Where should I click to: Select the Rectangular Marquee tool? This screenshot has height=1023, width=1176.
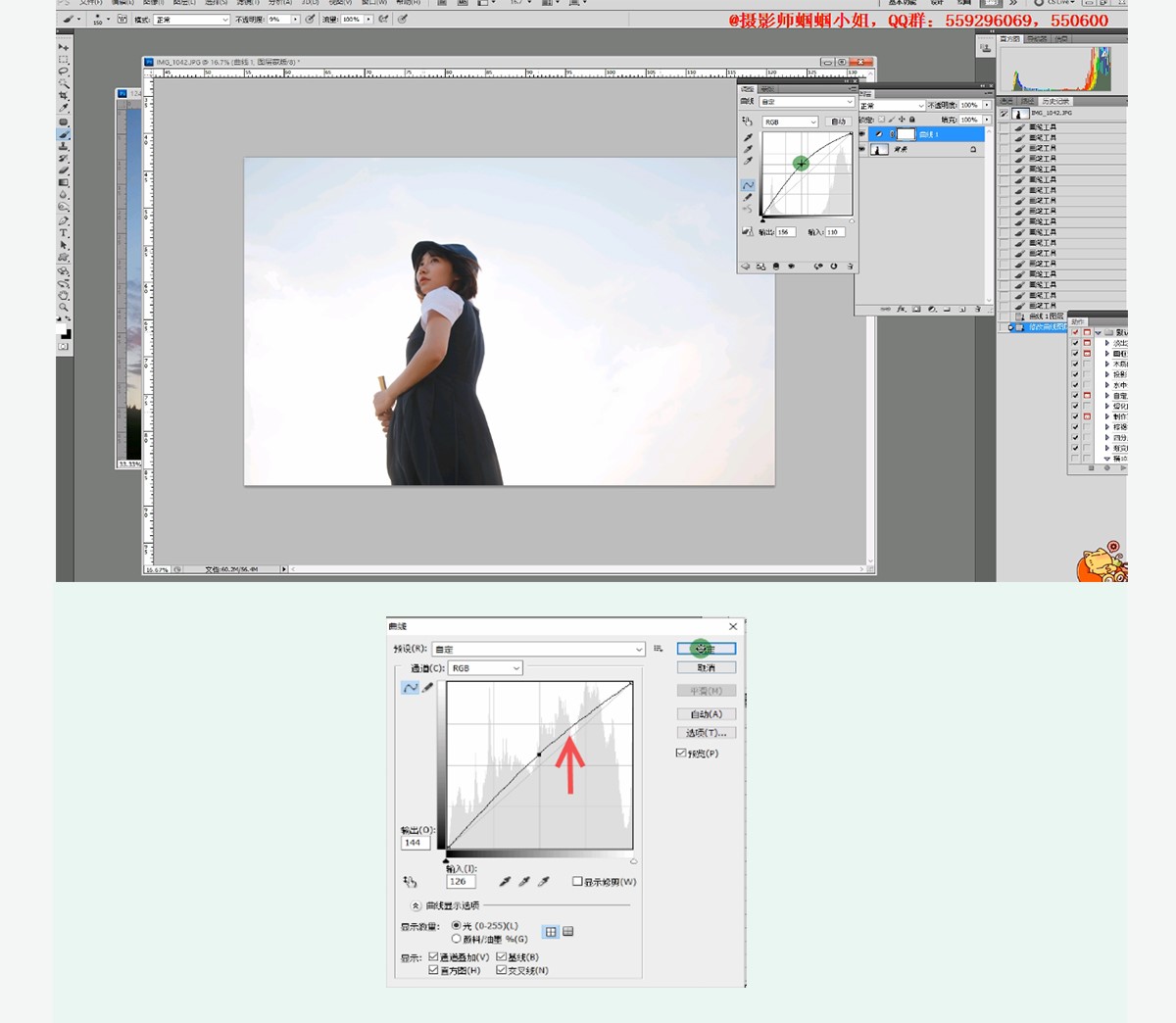[64, 60]
